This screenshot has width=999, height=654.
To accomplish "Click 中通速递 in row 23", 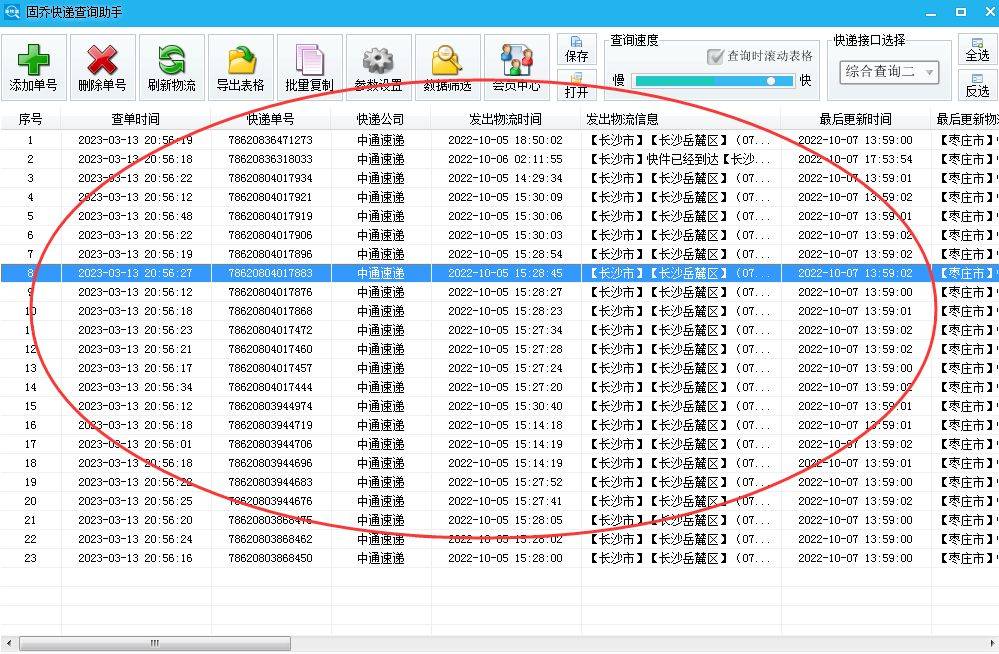I will tap(380, 558).
